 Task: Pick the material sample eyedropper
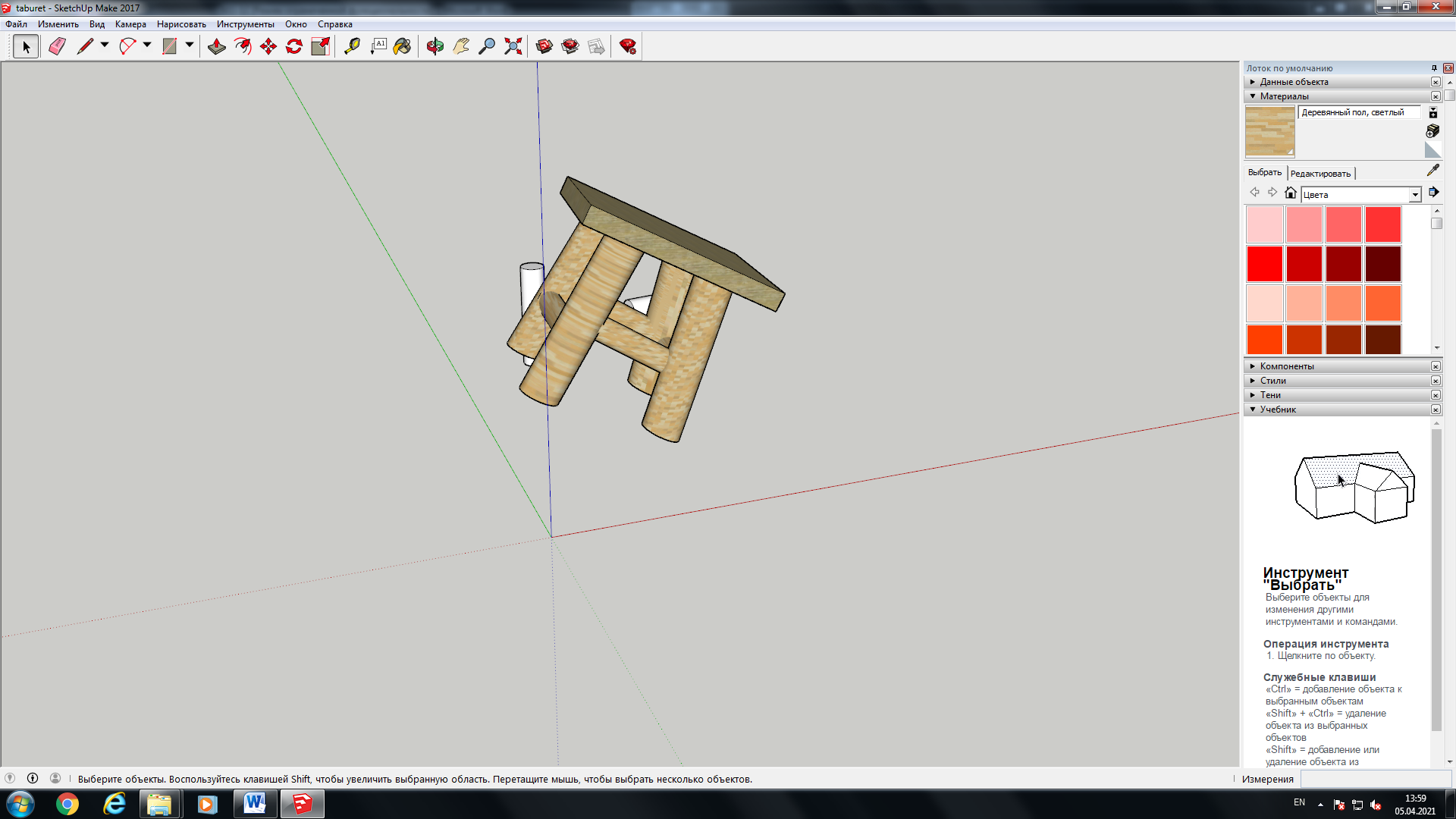1432,170
